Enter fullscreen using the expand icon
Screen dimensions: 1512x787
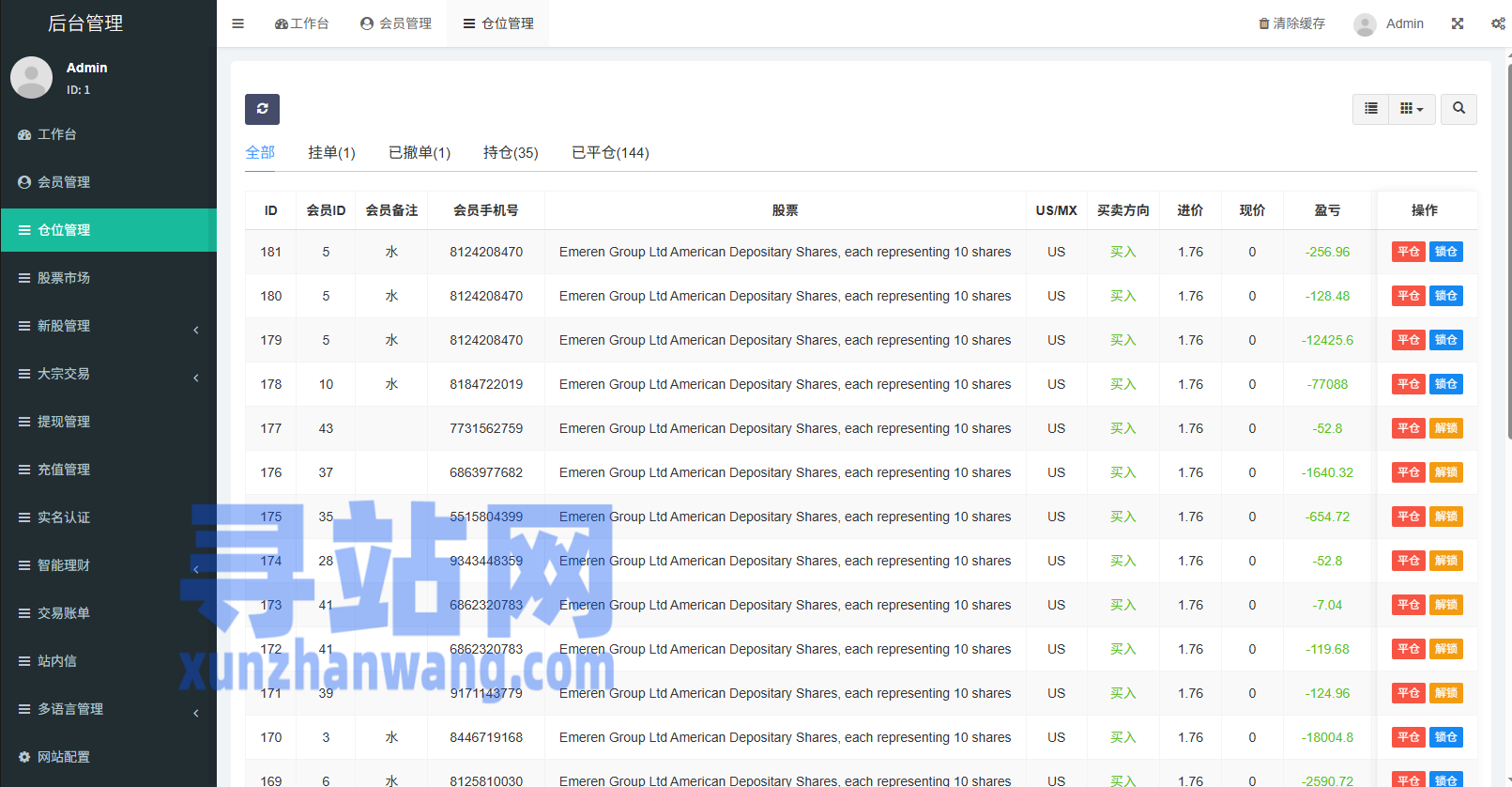(x=1458, y=23)
